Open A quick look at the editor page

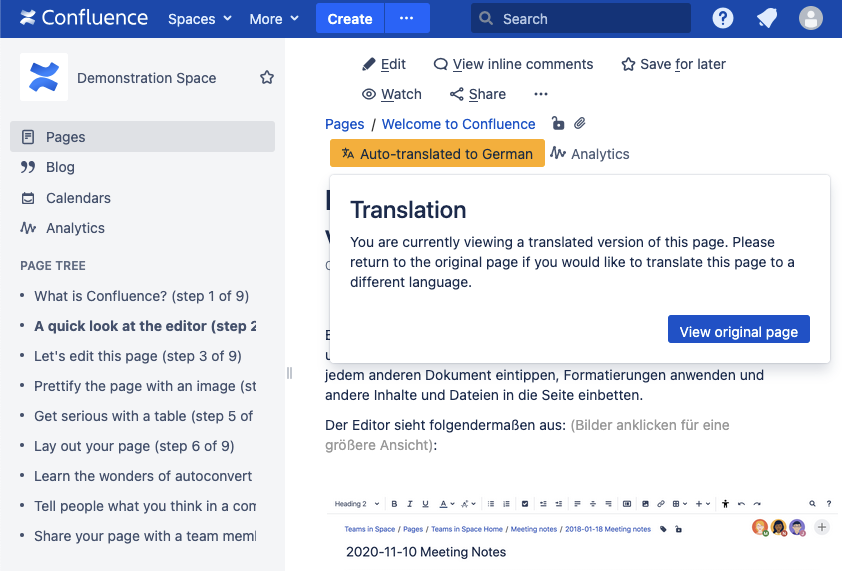[145, 326]
